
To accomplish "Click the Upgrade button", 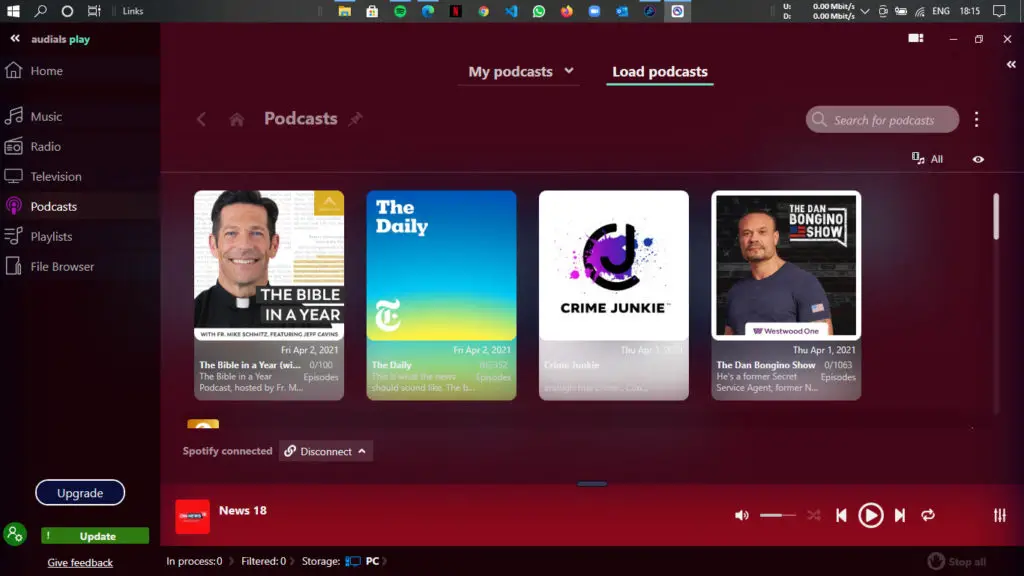I will coord(80,493).
